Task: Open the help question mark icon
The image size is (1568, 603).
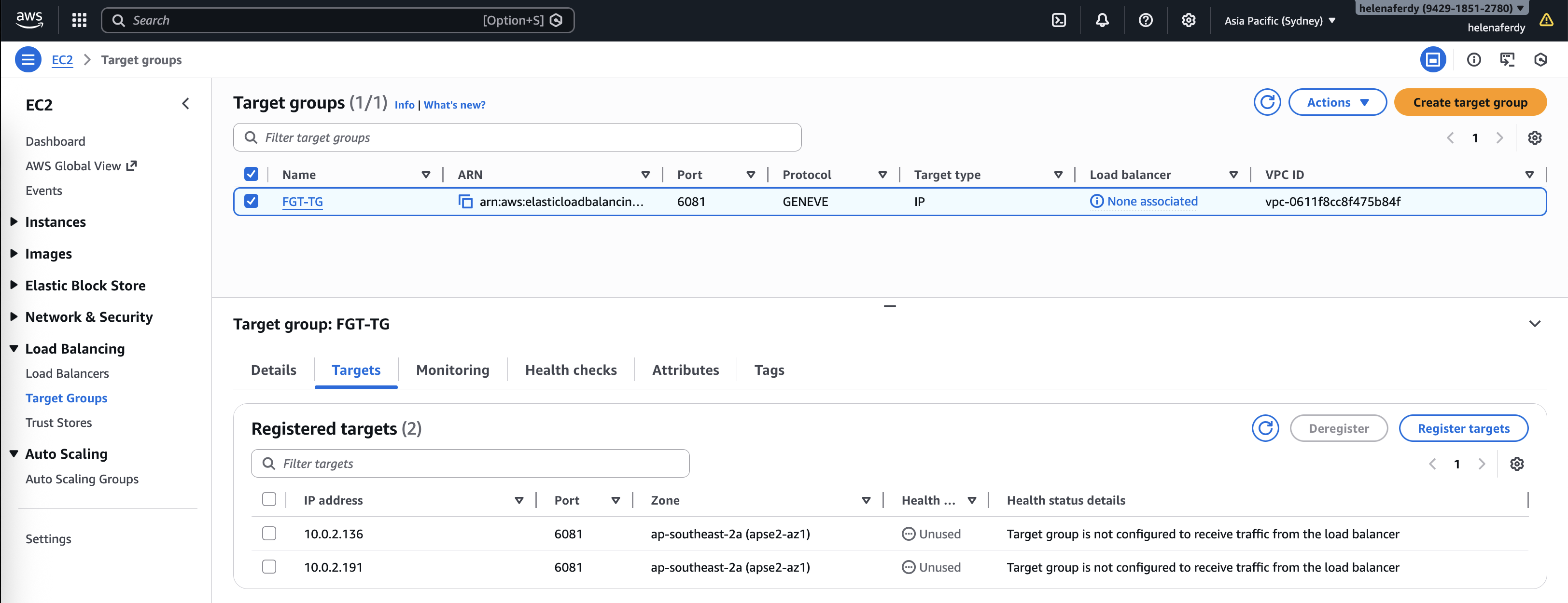Action: click(1145, 20)
